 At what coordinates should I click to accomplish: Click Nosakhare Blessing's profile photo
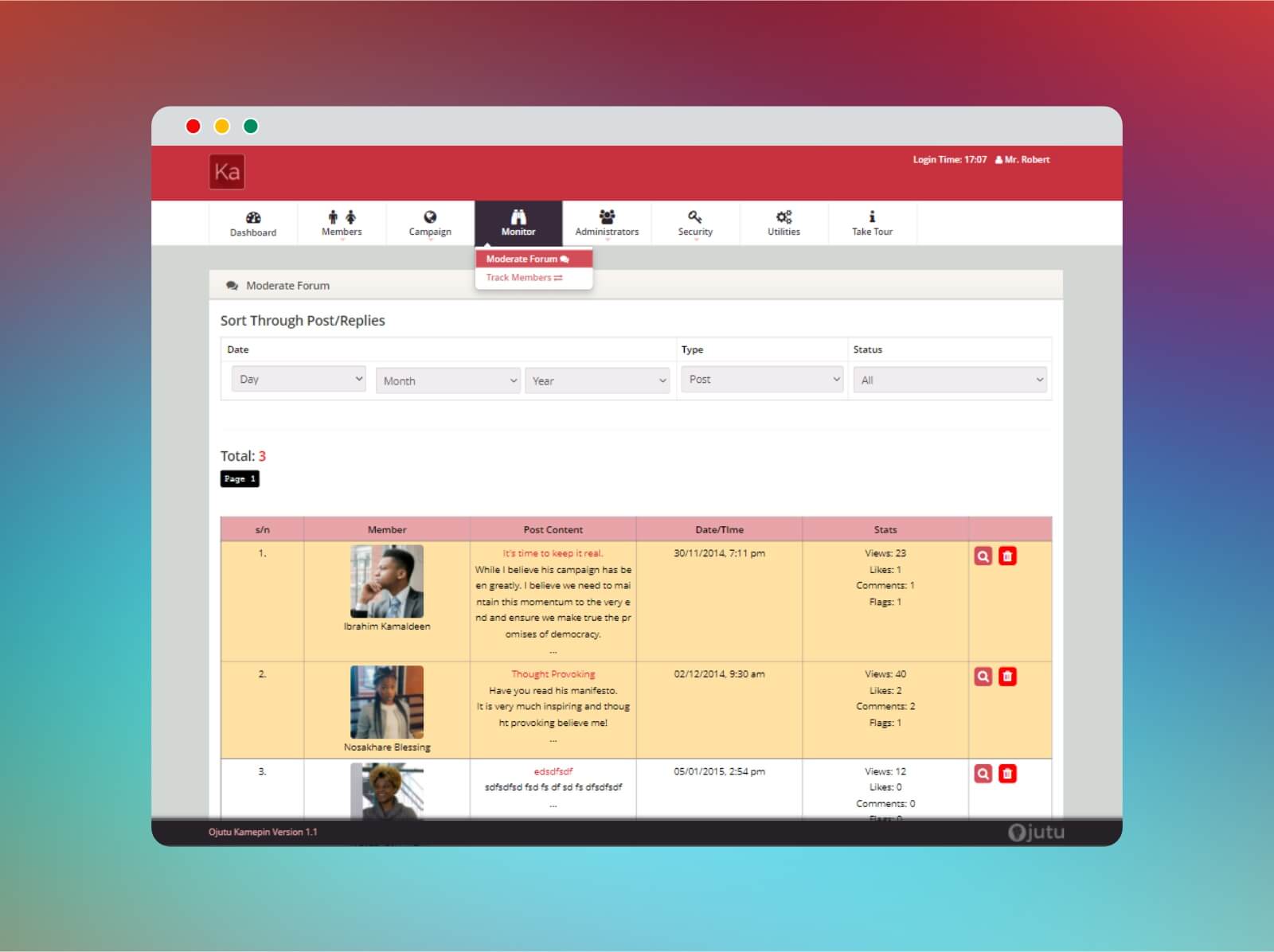point(387,702)
